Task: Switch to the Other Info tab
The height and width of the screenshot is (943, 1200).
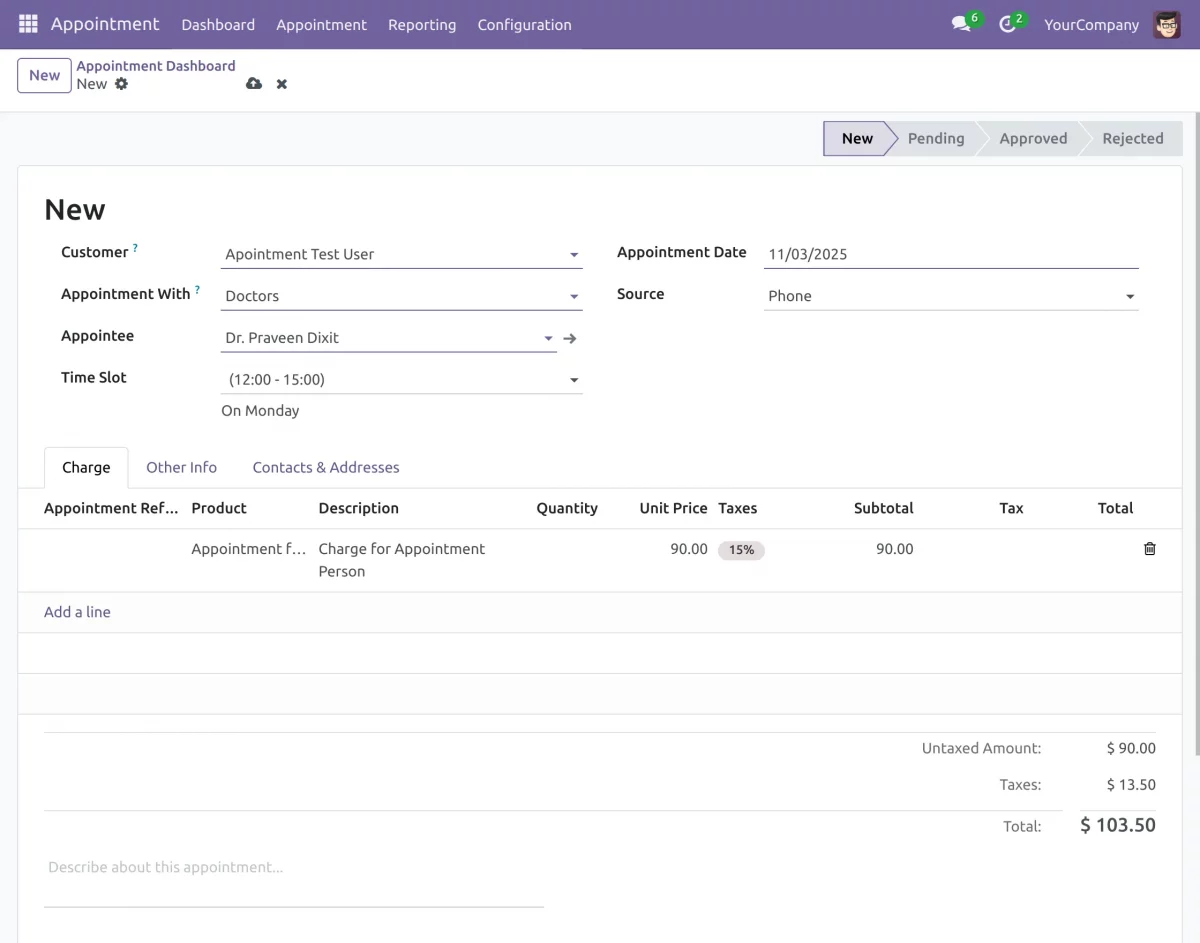Action: coord(181,467)
